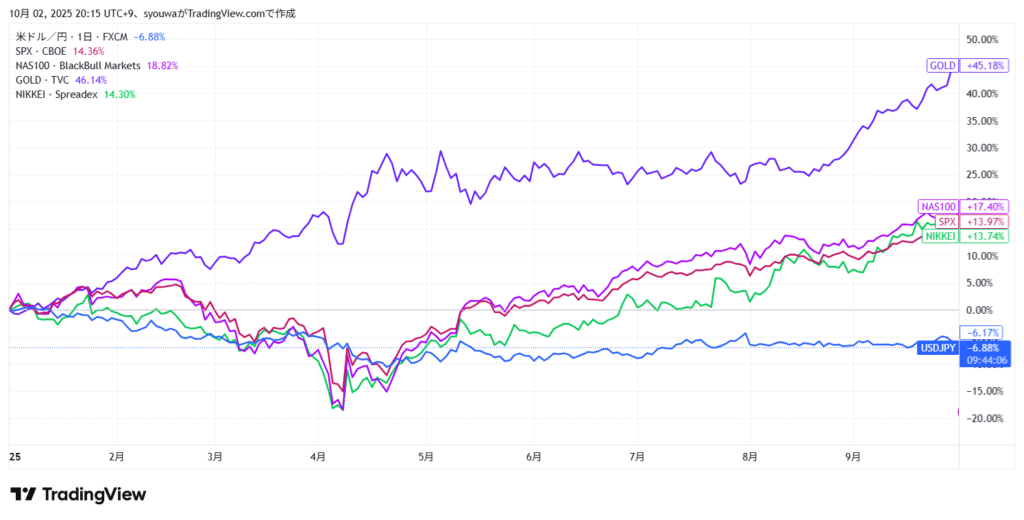The height and width of the screenshot is (520, 1024).
Task: Select the blue USDJPY price label
Action: (937, 347)
